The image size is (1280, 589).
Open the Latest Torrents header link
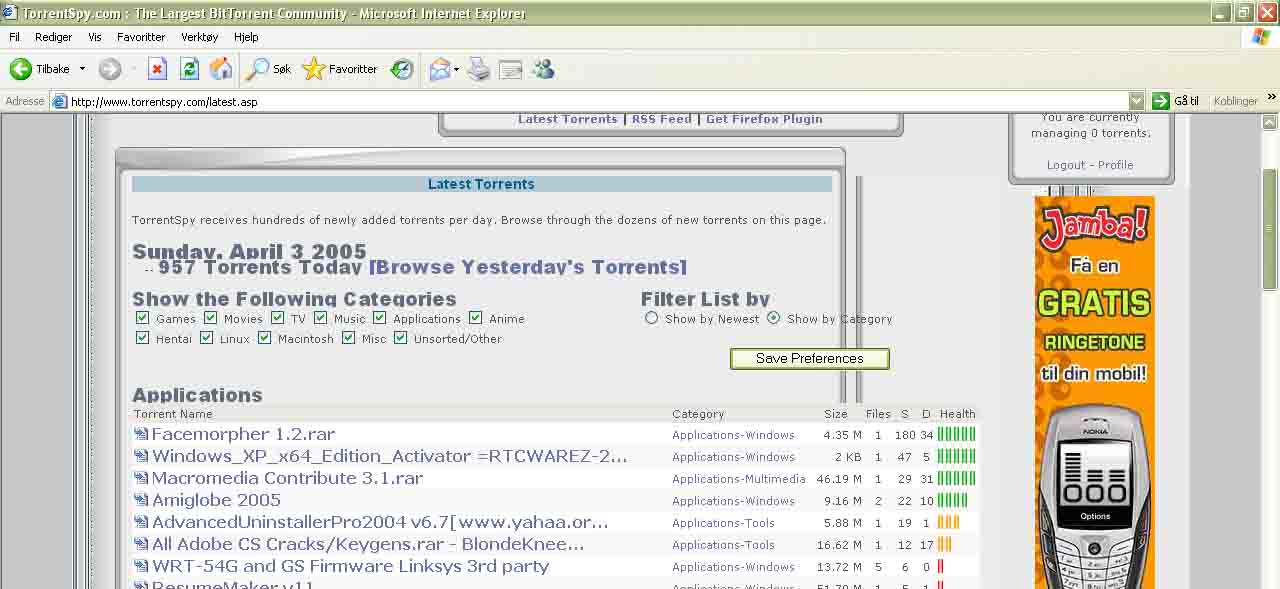click(568, 119)
